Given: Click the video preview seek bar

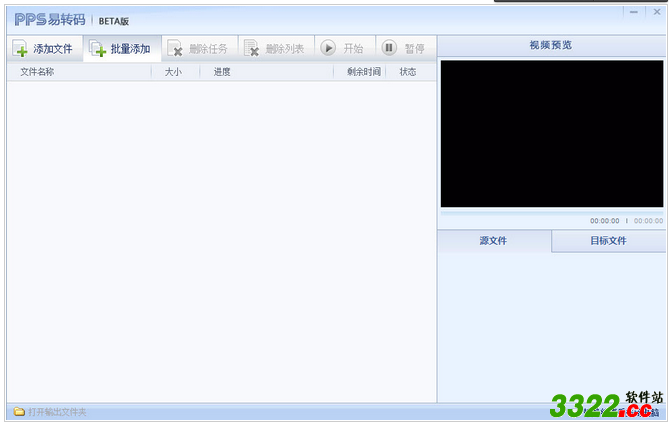Looking at the screenshot, I should coord(552,212).
